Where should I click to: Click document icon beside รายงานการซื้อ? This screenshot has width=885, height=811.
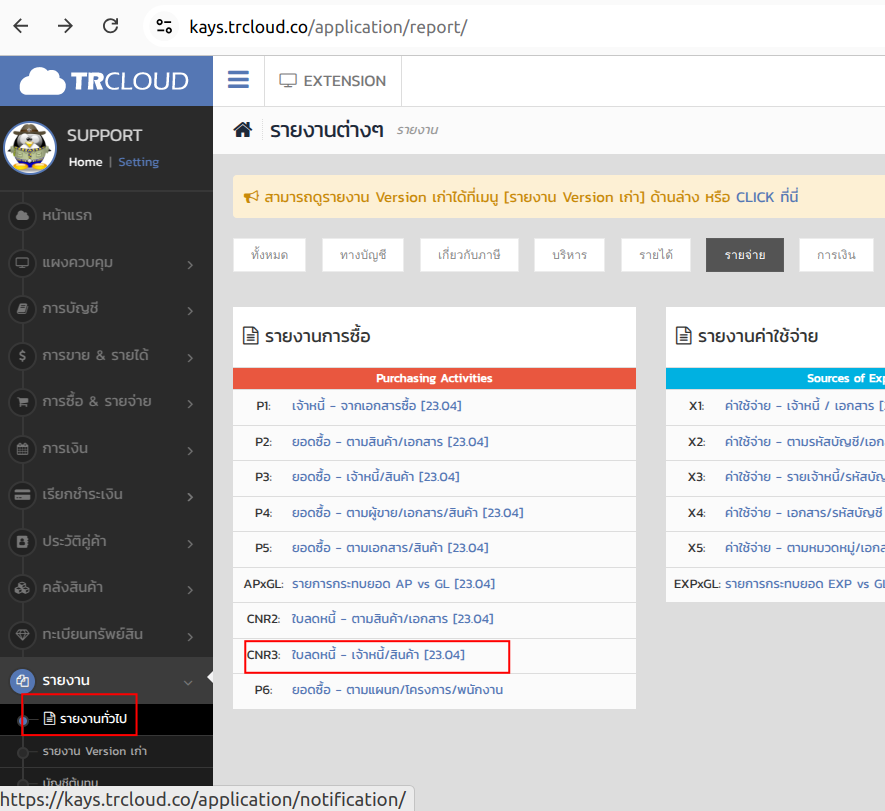pos(251,335)
